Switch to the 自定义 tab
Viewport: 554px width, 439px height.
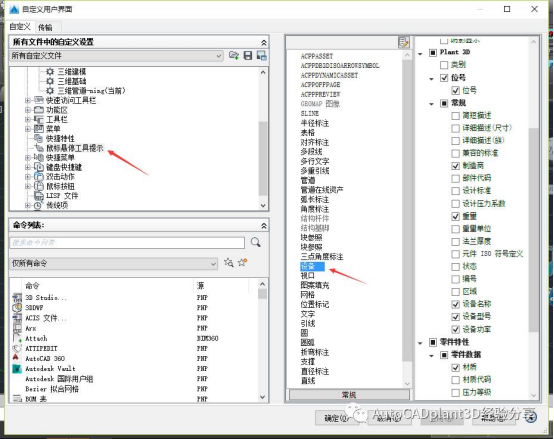click(20, 26)
